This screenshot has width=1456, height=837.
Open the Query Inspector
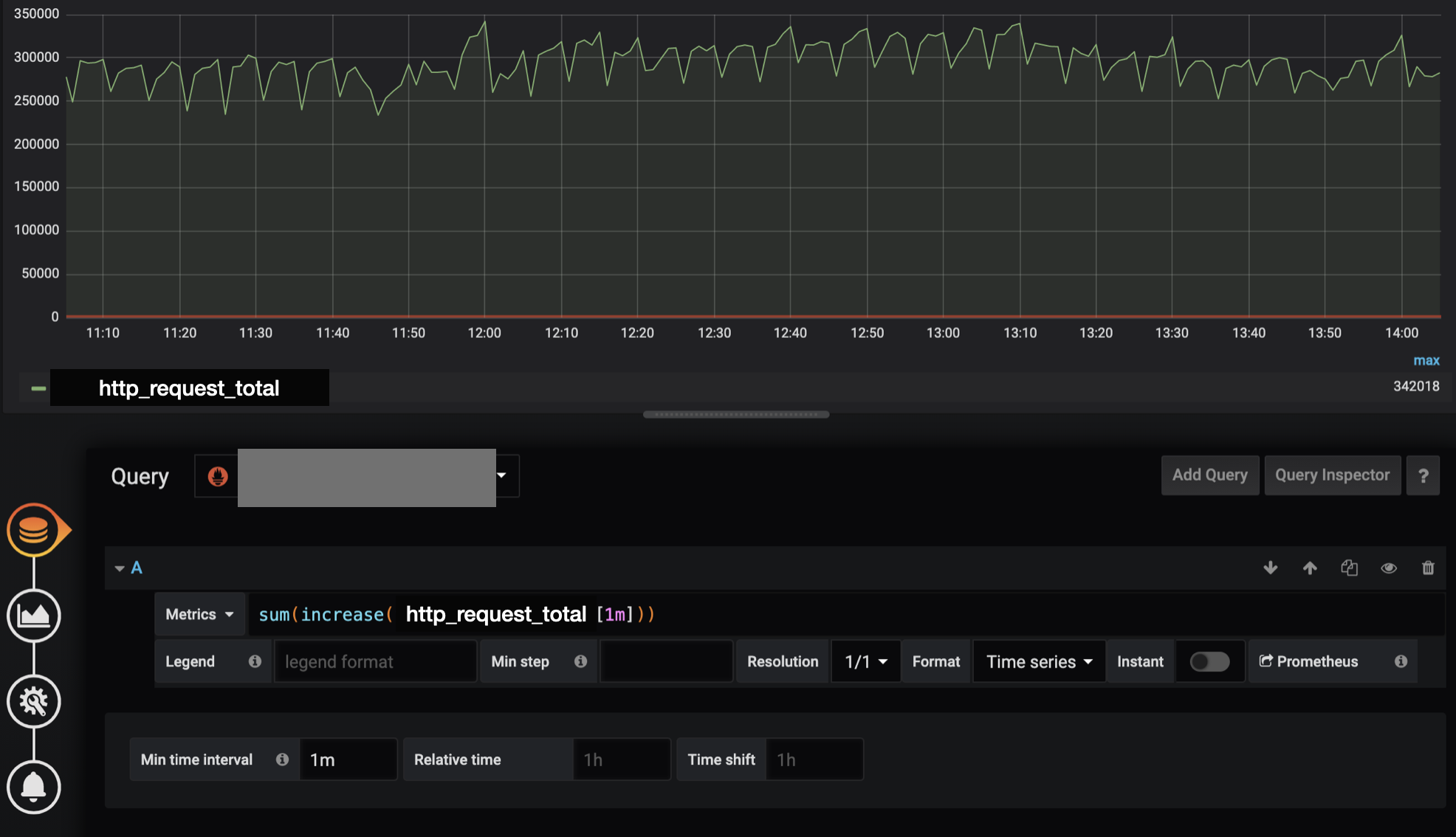coord(1332,475)
